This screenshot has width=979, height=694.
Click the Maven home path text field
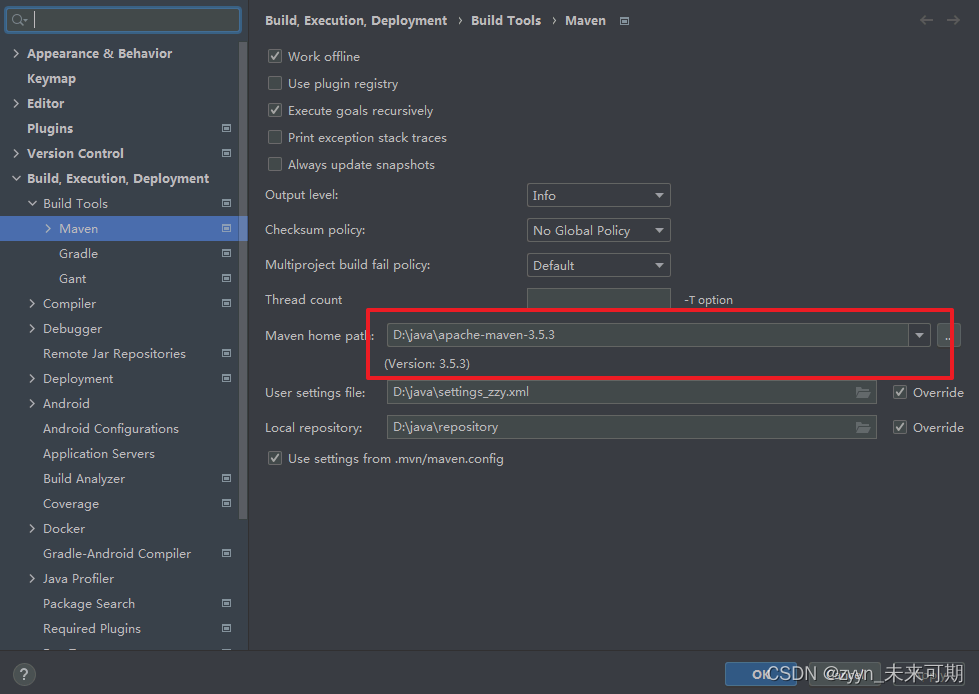click(647, 335)
